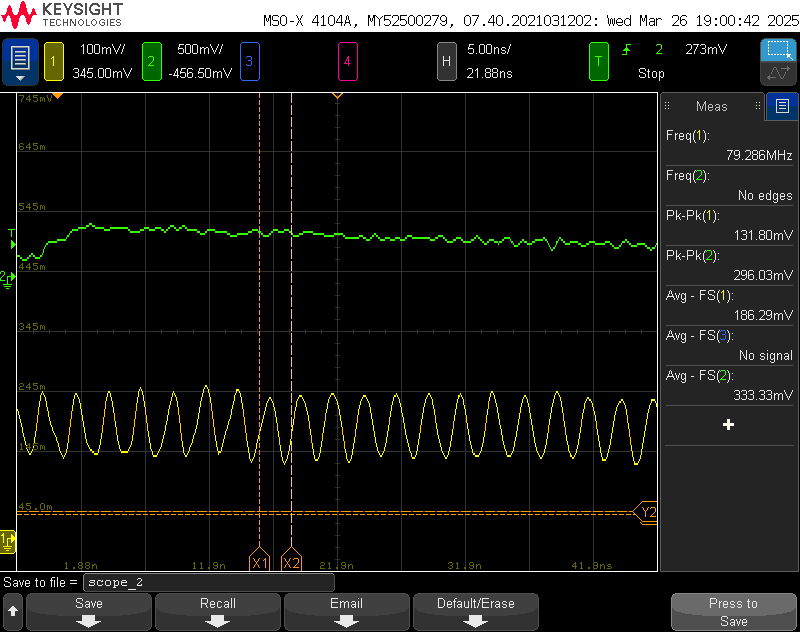This screenshot has height=632, width=800.
Task: Click the 21.88ns delay value
Action: click(489, 73)
